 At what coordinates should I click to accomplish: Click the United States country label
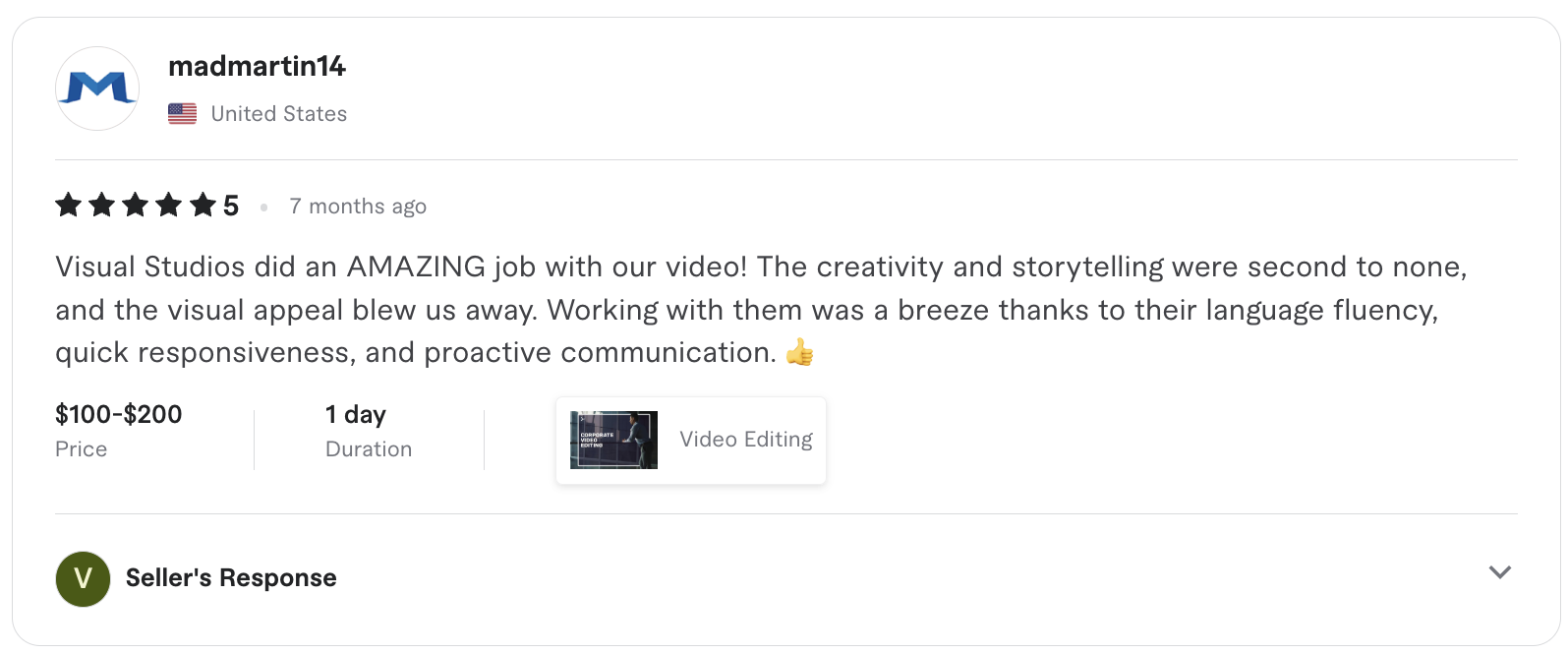click(x=279, y=114)
